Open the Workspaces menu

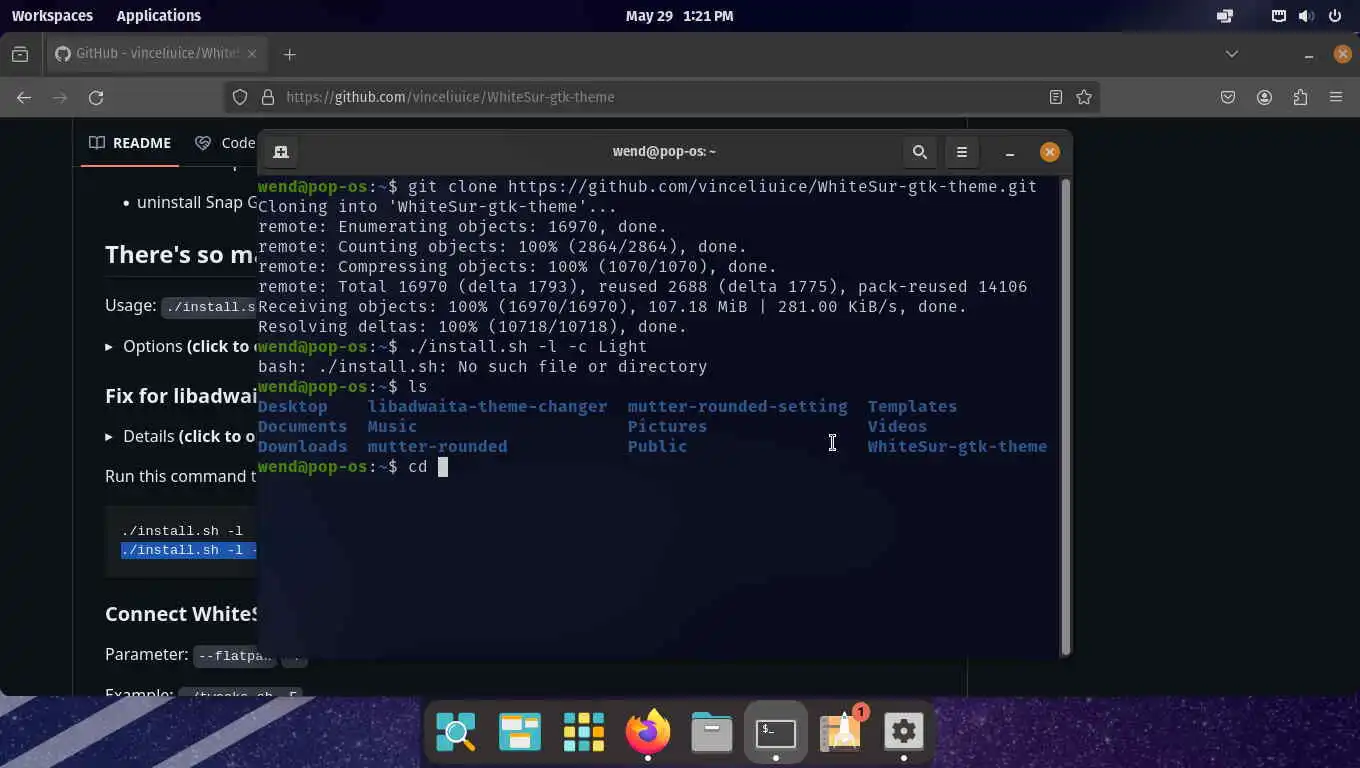[52, 16]
